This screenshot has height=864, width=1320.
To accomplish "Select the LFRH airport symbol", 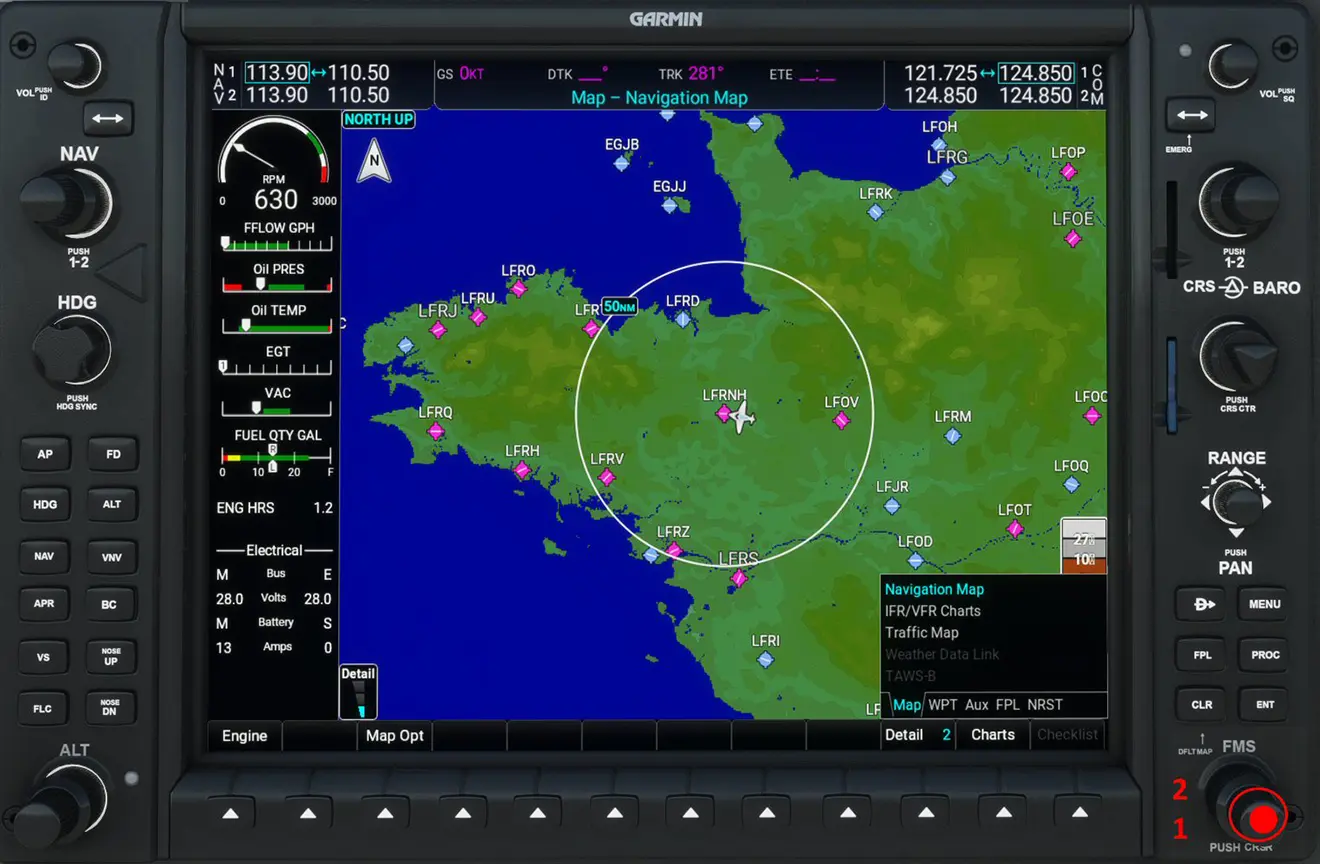I will point(522,469).
